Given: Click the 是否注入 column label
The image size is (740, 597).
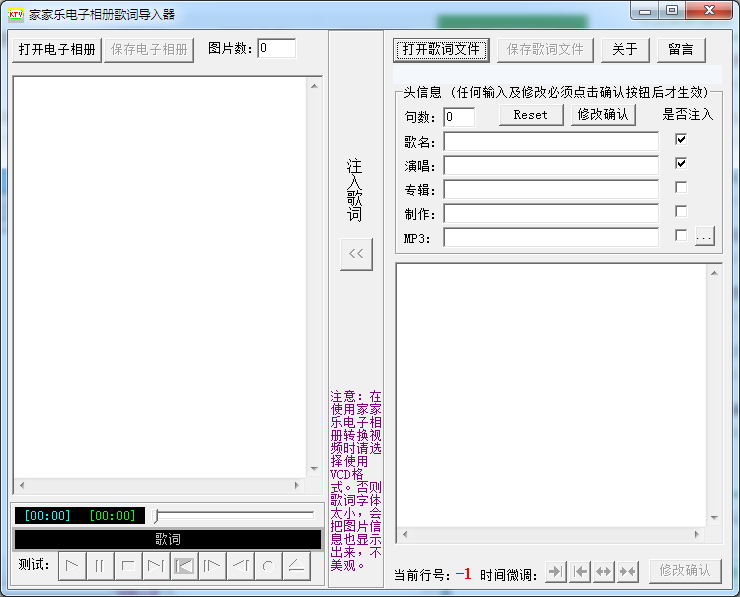Looking at the screenshot, I should (x=688, y=115).
